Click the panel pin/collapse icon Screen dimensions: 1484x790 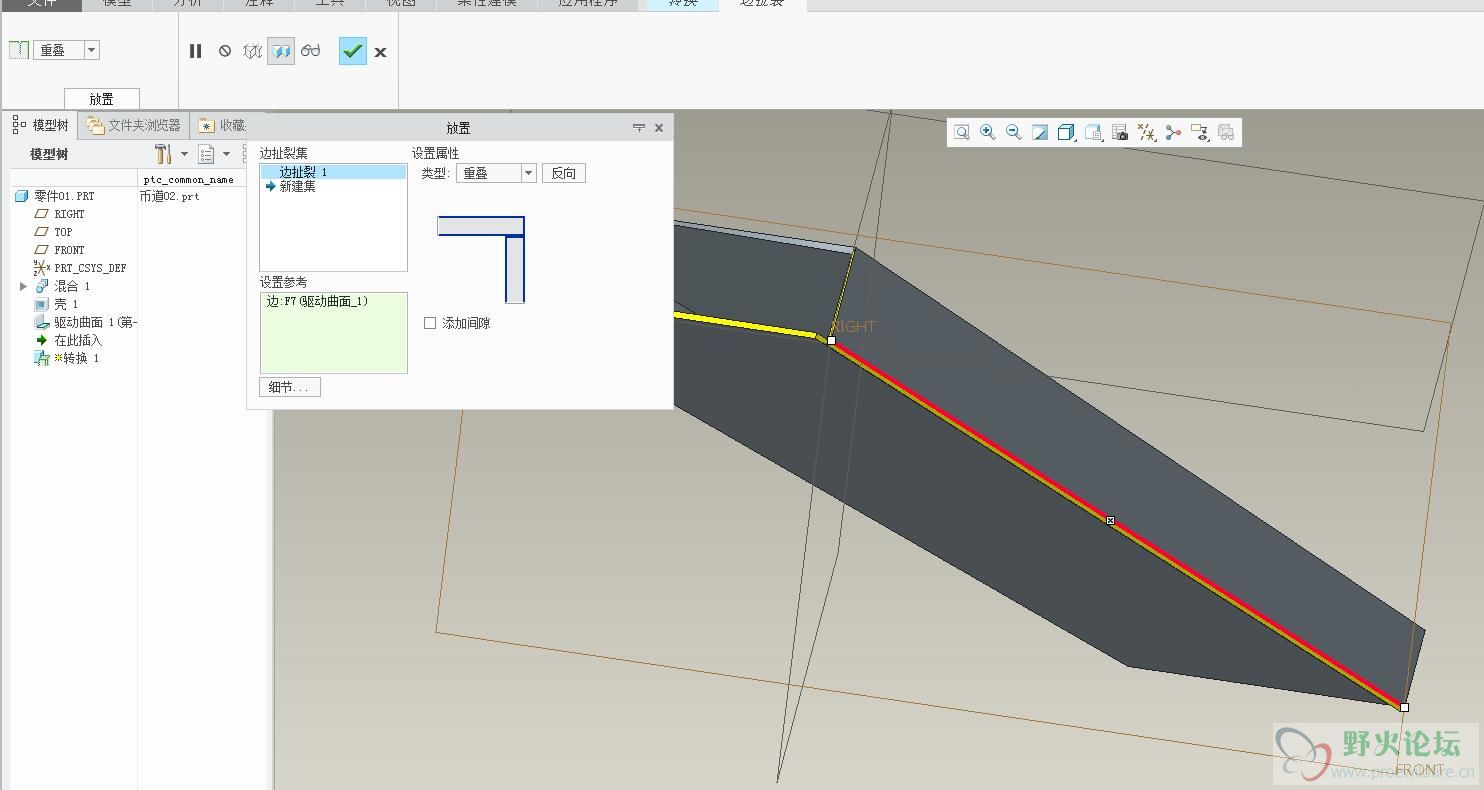pyautogui.click(x=639, y=128)
